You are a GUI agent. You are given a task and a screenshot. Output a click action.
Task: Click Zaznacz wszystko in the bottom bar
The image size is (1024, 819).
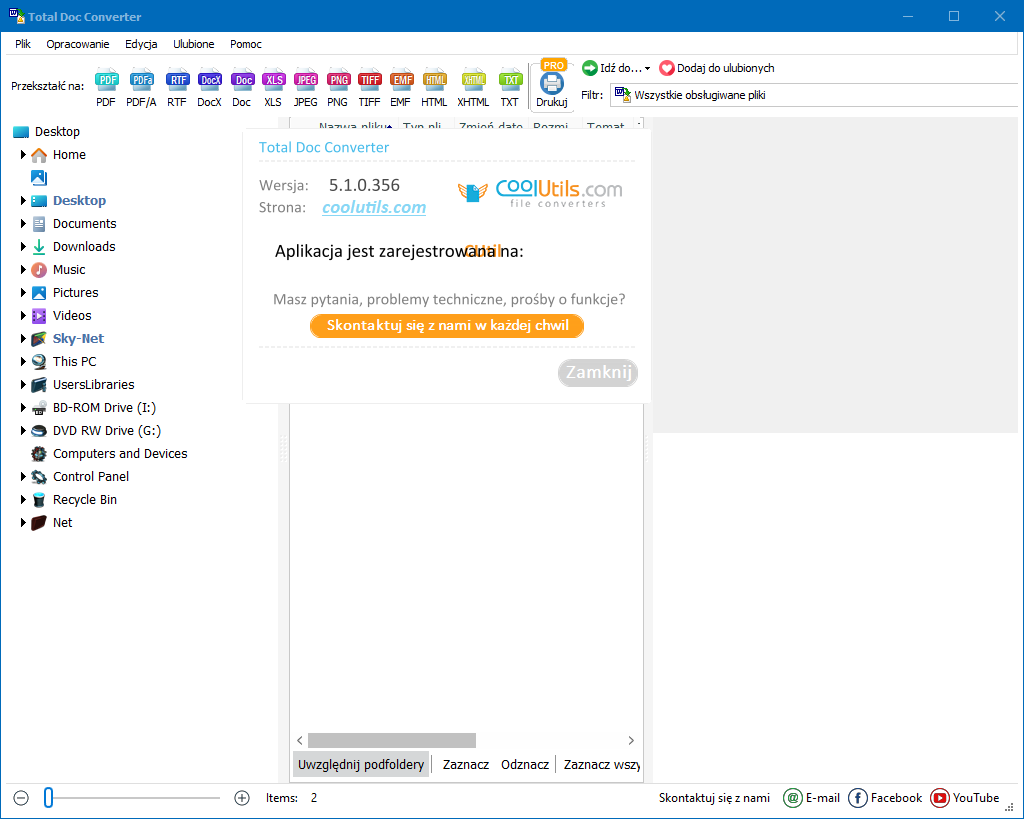[x=601, y=764]
